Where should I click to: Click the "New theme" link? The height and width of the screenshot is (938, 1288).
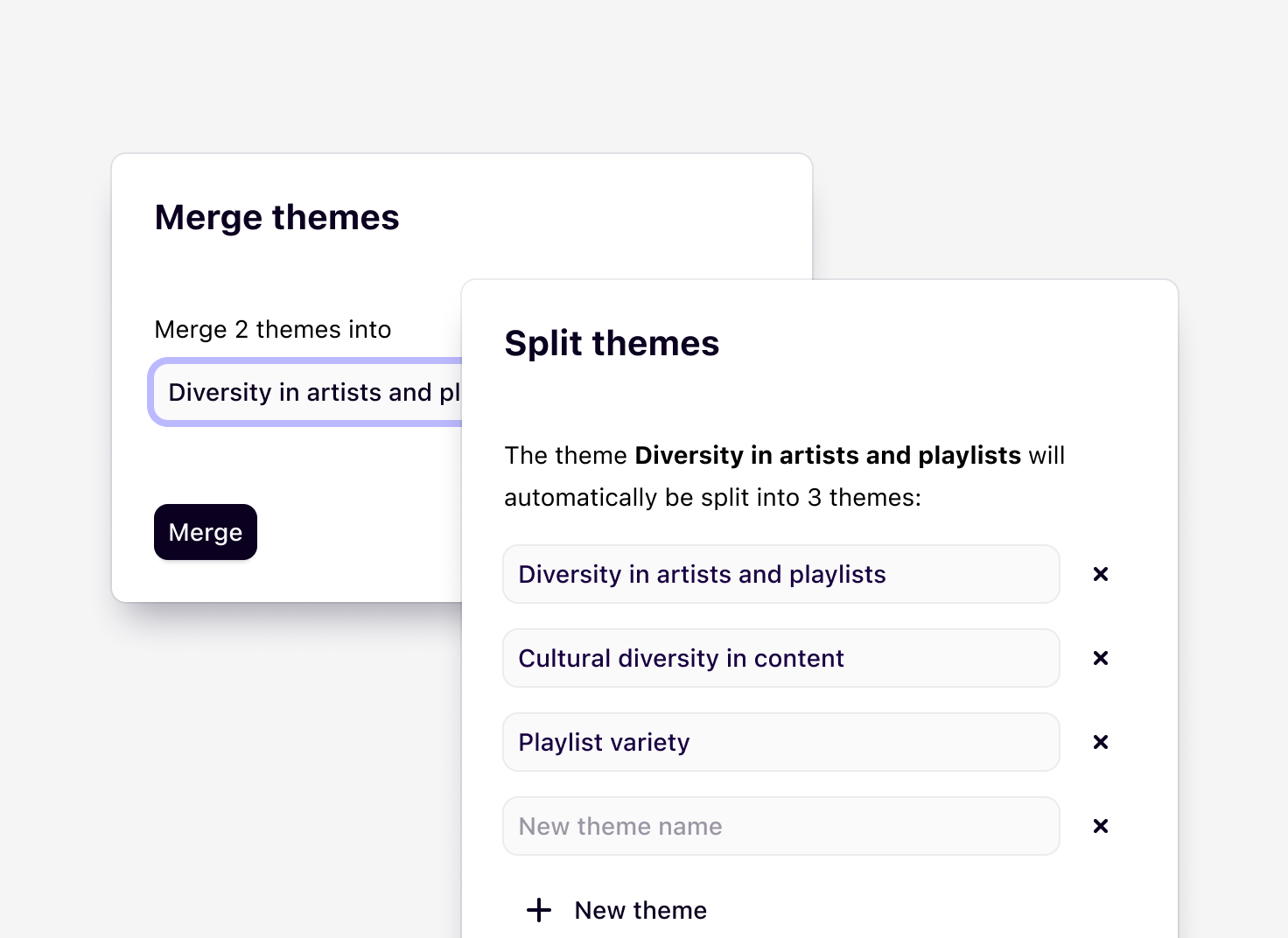[x=640, y=910]
